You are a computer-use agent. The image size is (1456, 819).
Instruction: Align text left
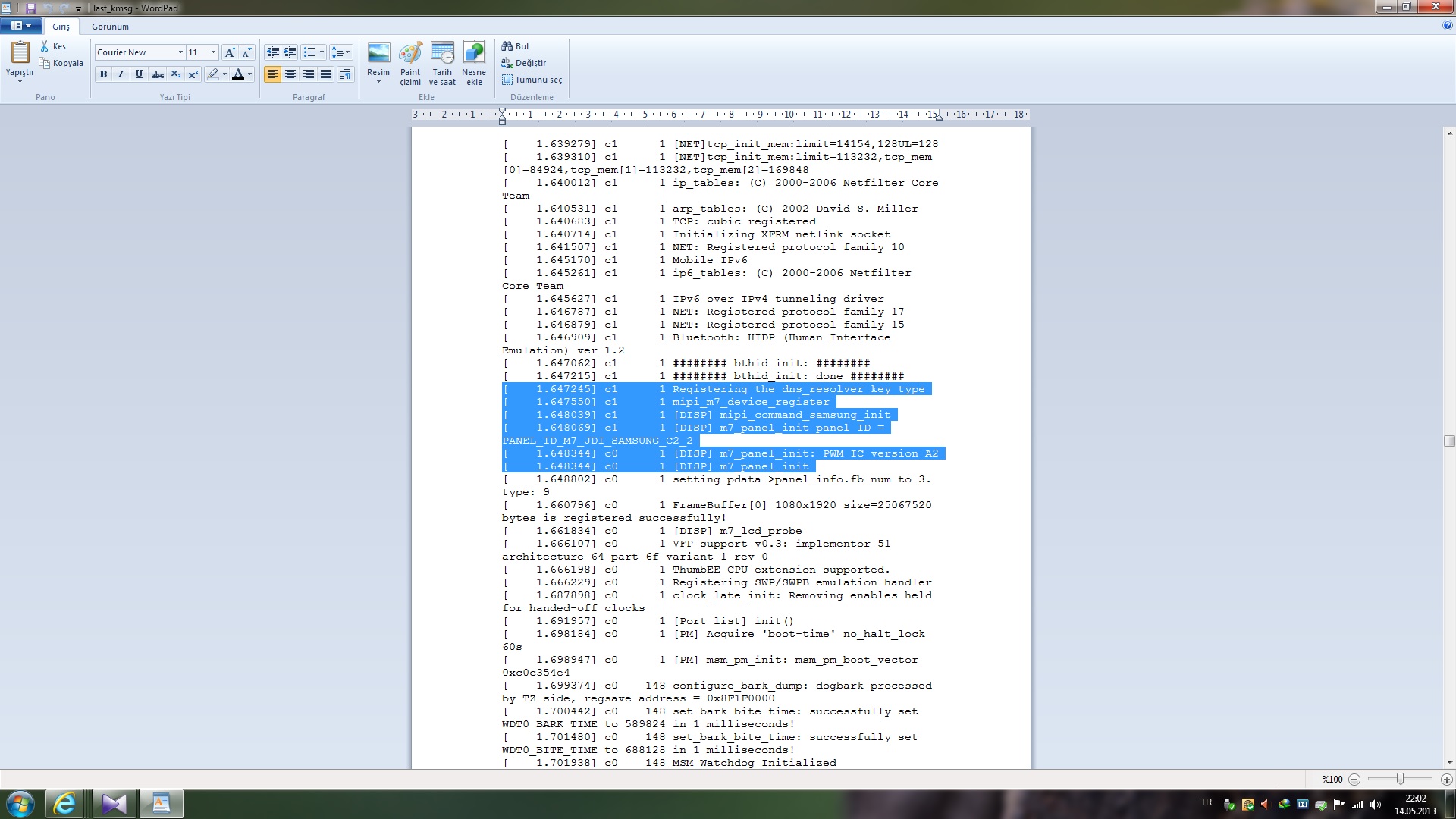[272, 74]
